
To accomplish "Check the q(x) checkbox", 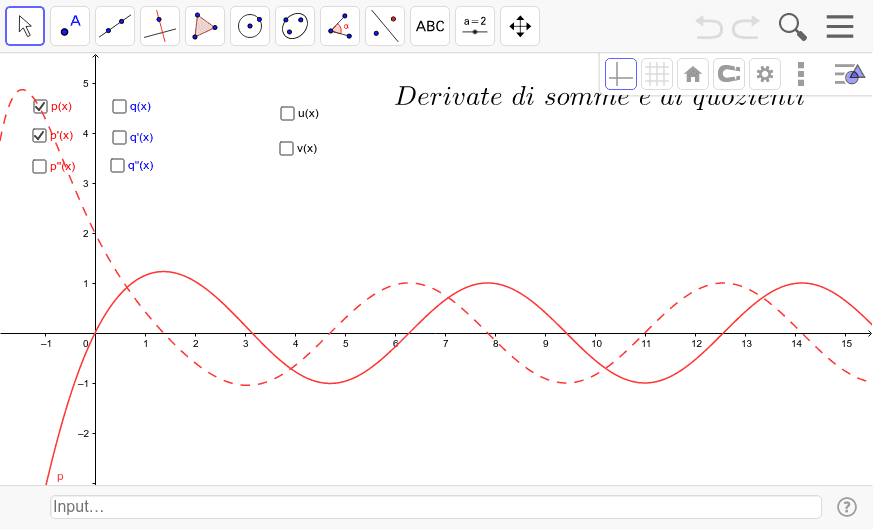I will [119, 106].
